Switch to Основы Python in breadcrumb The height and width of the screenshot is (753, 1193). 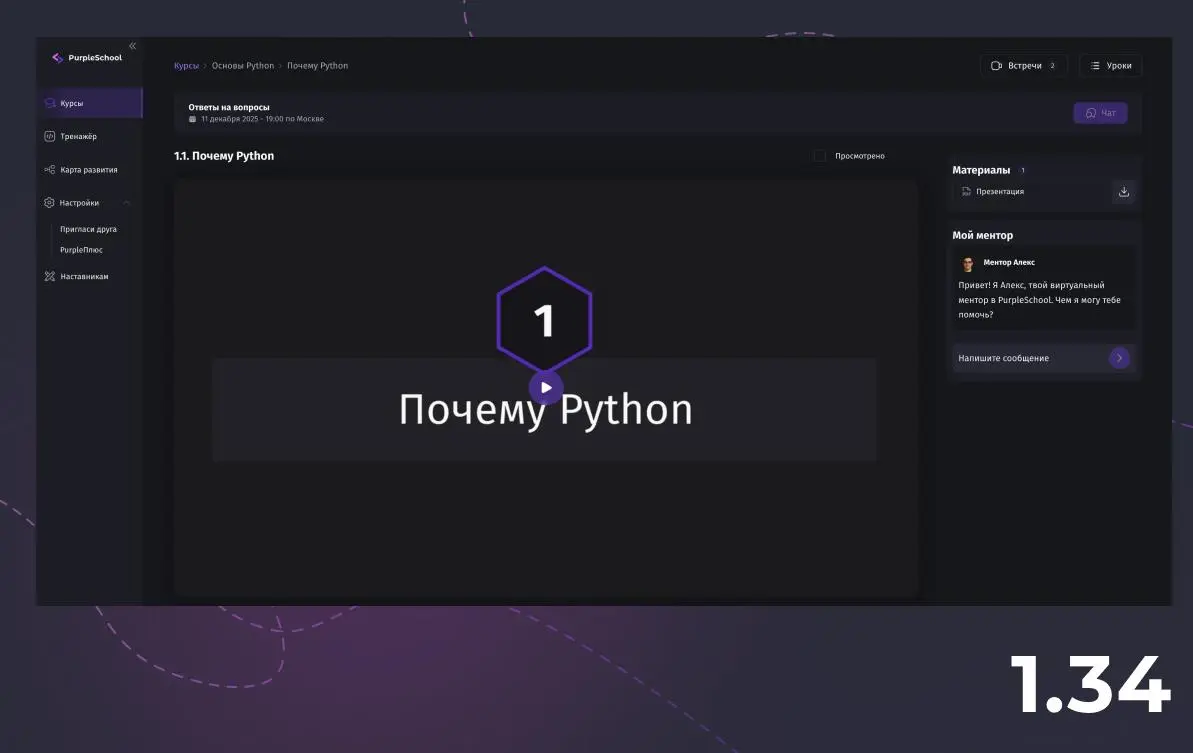(242, 65)
